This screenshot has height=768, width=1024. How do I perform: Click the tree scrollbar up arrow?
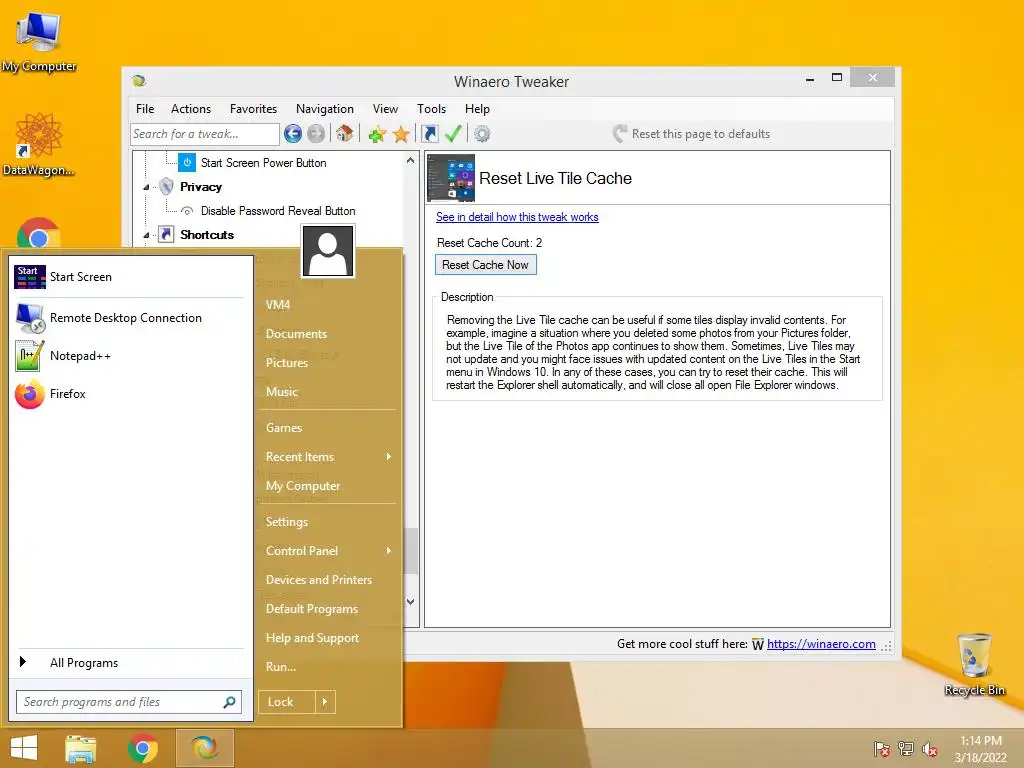pos(410,160)
